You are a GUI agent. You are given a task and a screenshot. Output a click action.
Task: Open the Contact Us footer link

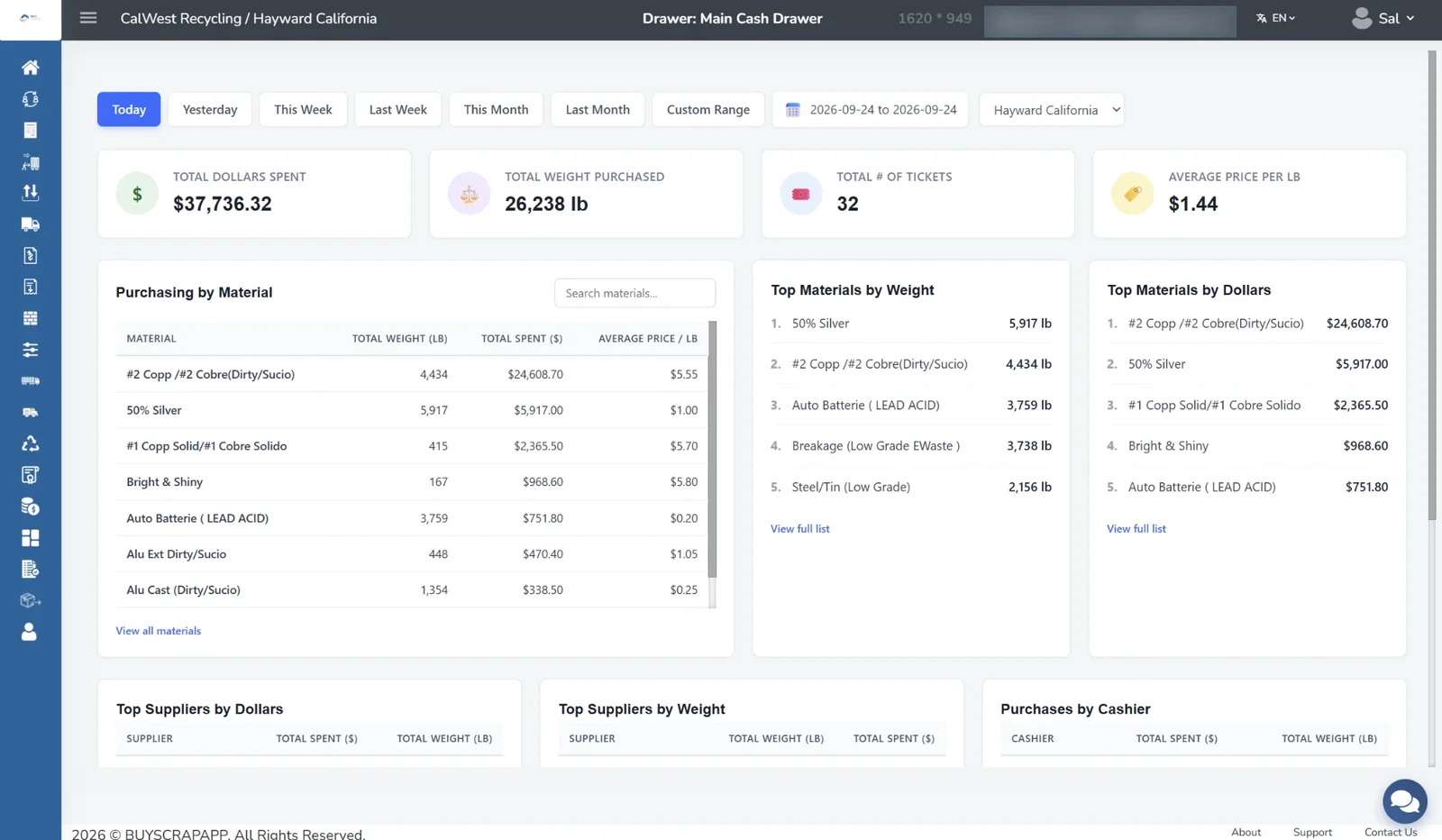tap(1391, 832)
